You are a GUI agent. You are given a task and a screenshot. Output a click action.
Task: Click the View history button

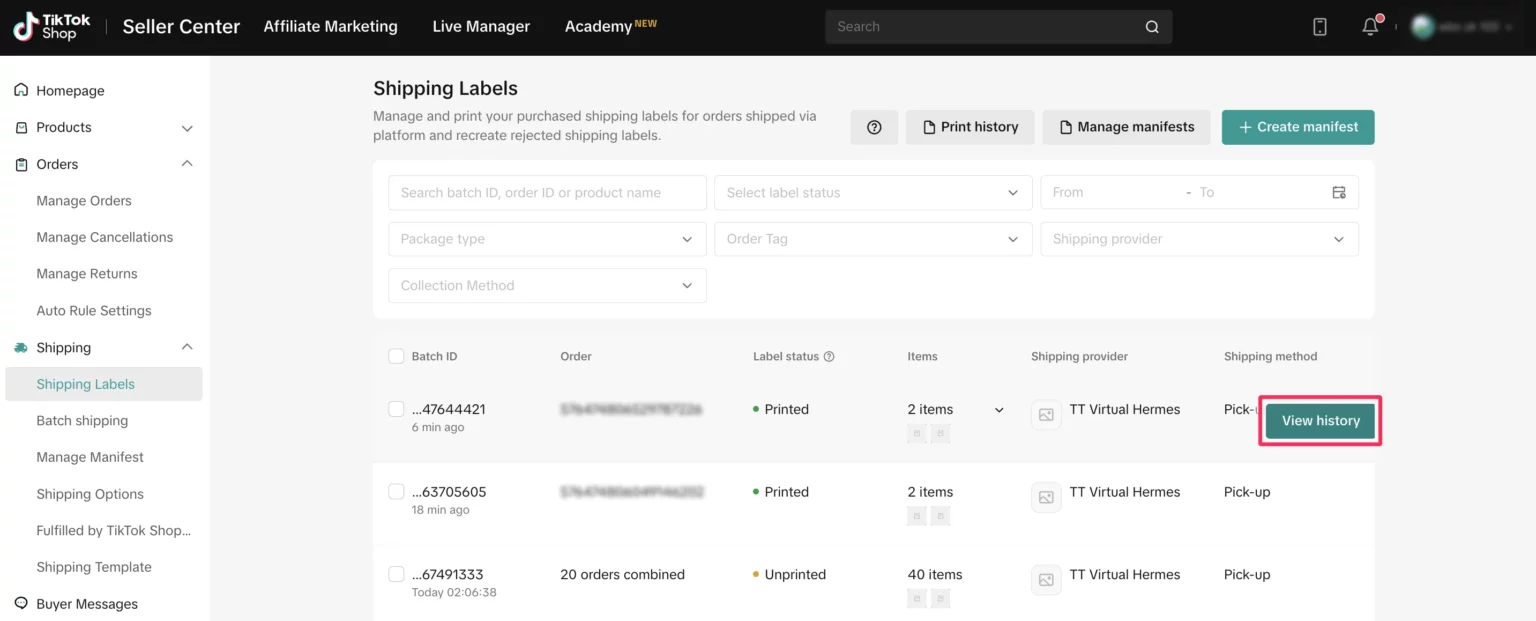(x=1320, y=421)
